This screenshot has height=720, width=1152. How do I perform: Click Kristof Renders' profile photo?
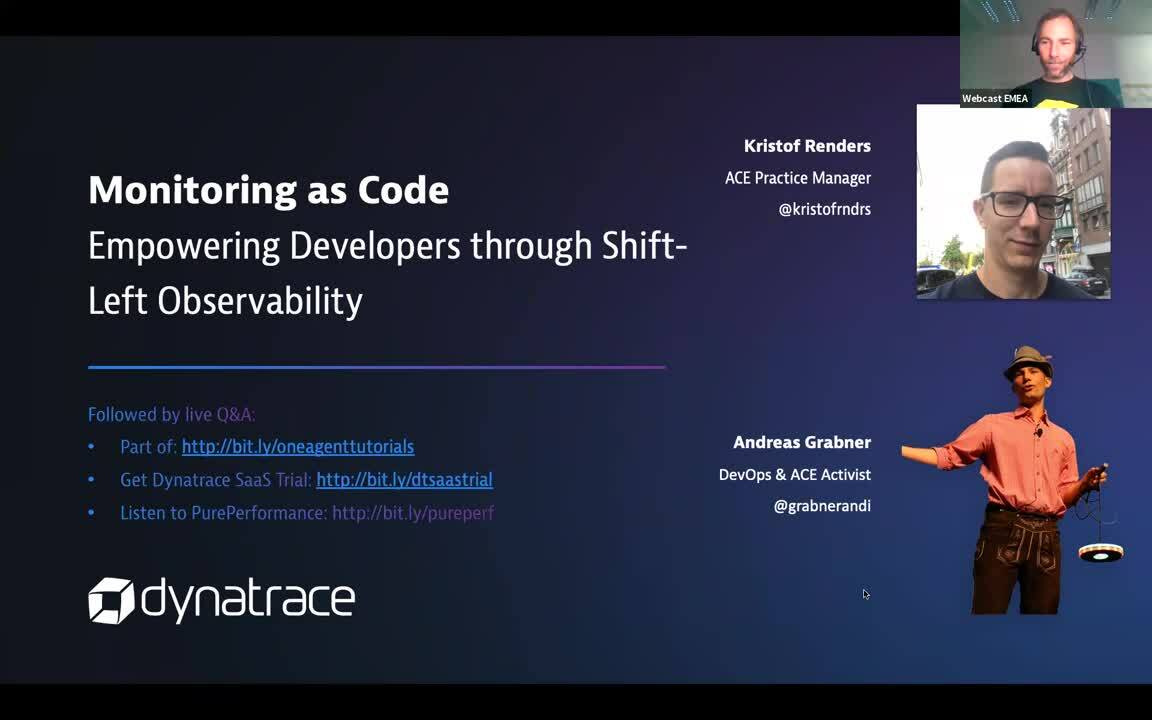coord(1013,201)
